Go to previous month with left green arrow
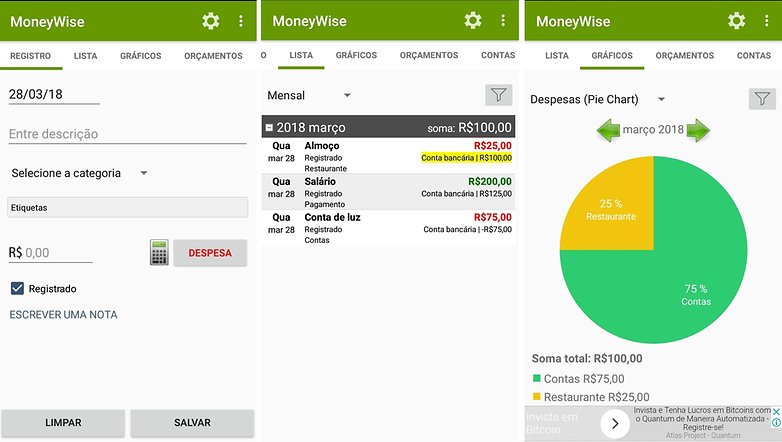 tap(608, 130)
